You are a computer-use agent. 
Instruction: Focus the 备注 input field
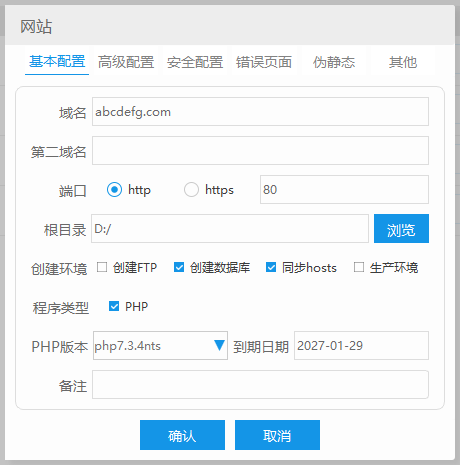[x=260, y=384]
